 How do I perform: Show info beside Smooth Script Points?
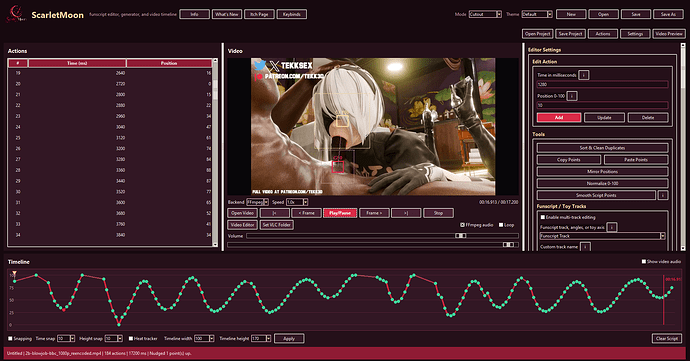[x=663, y=195]
